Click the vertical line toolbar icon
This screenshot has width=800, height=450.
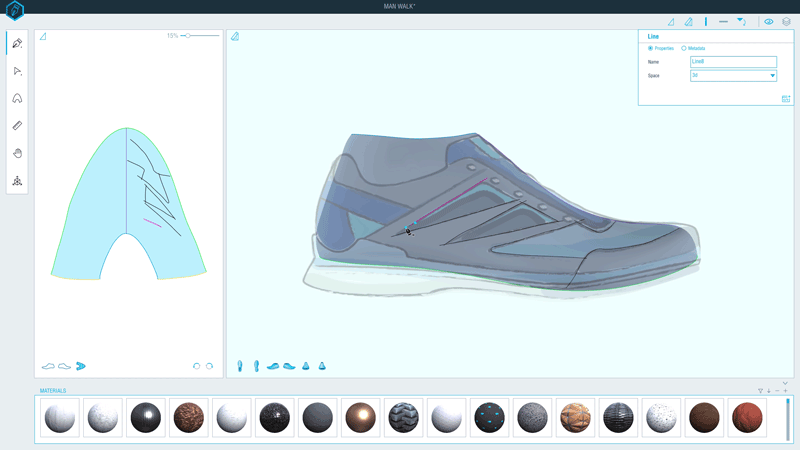[706, 21]
